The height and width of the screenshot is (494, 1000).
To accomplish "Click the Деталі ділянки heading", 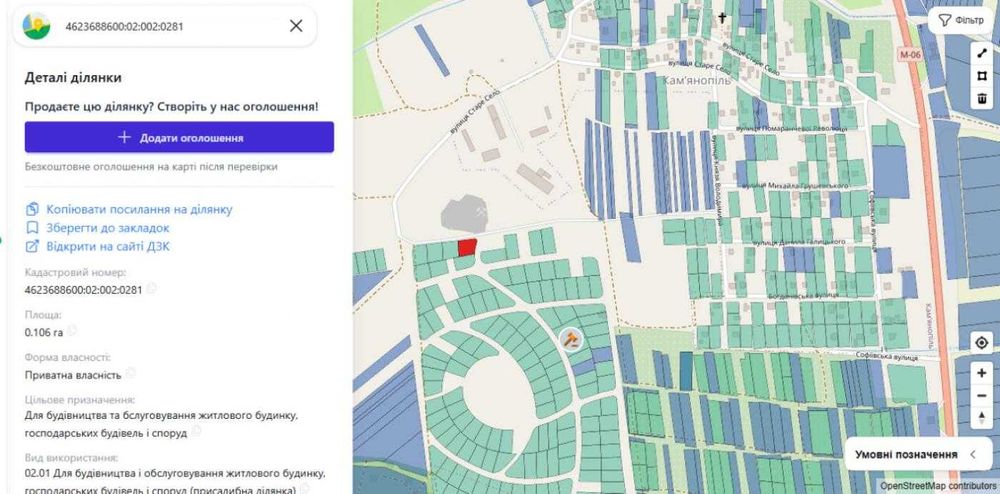I will (73, 78).
